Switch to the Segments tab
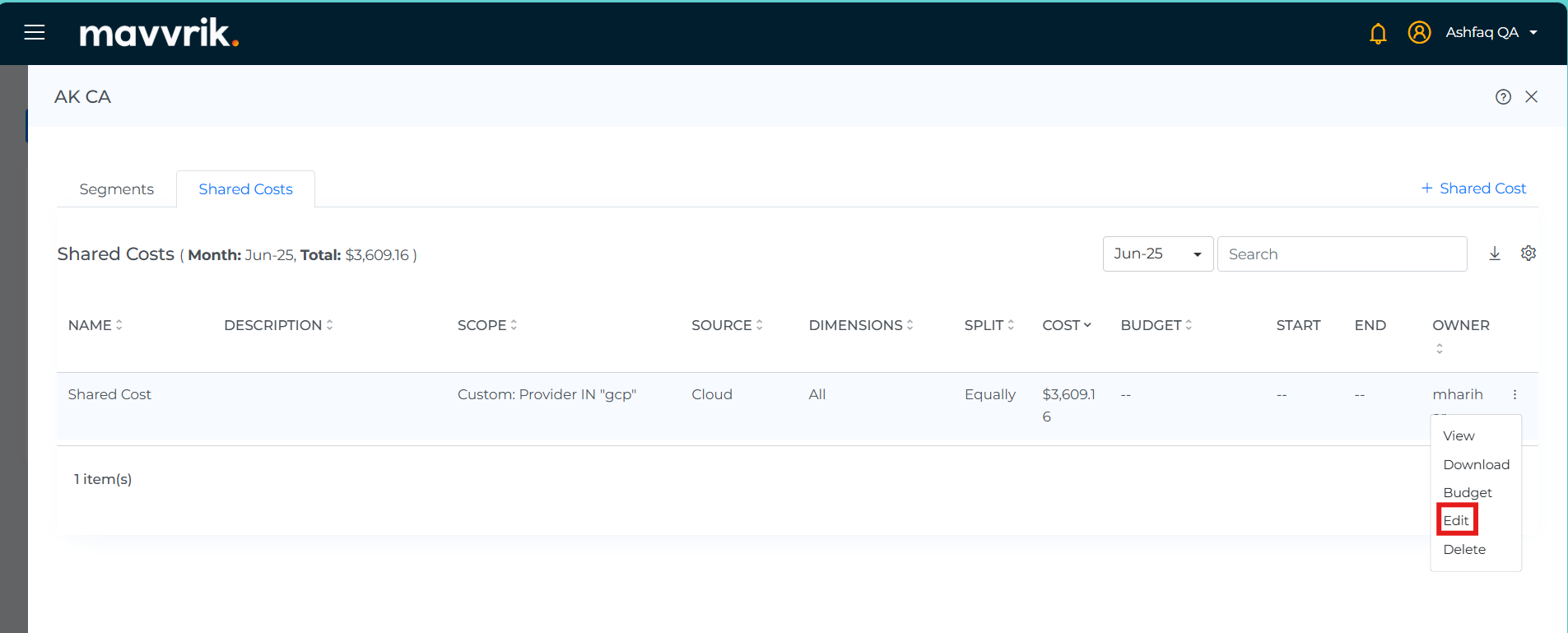 pos(116,189)
